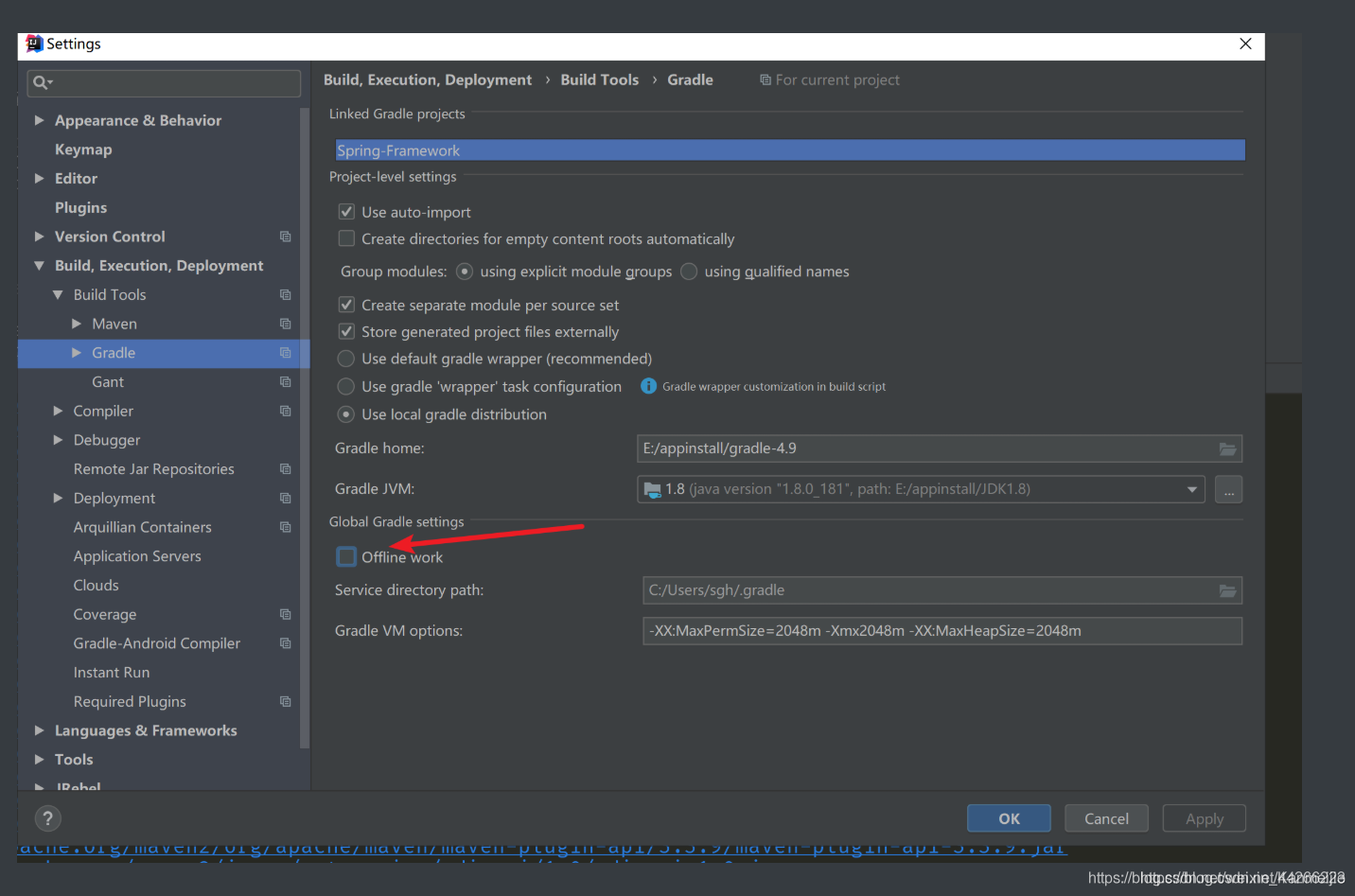Expand the Tools section arrow

[40, 760]
